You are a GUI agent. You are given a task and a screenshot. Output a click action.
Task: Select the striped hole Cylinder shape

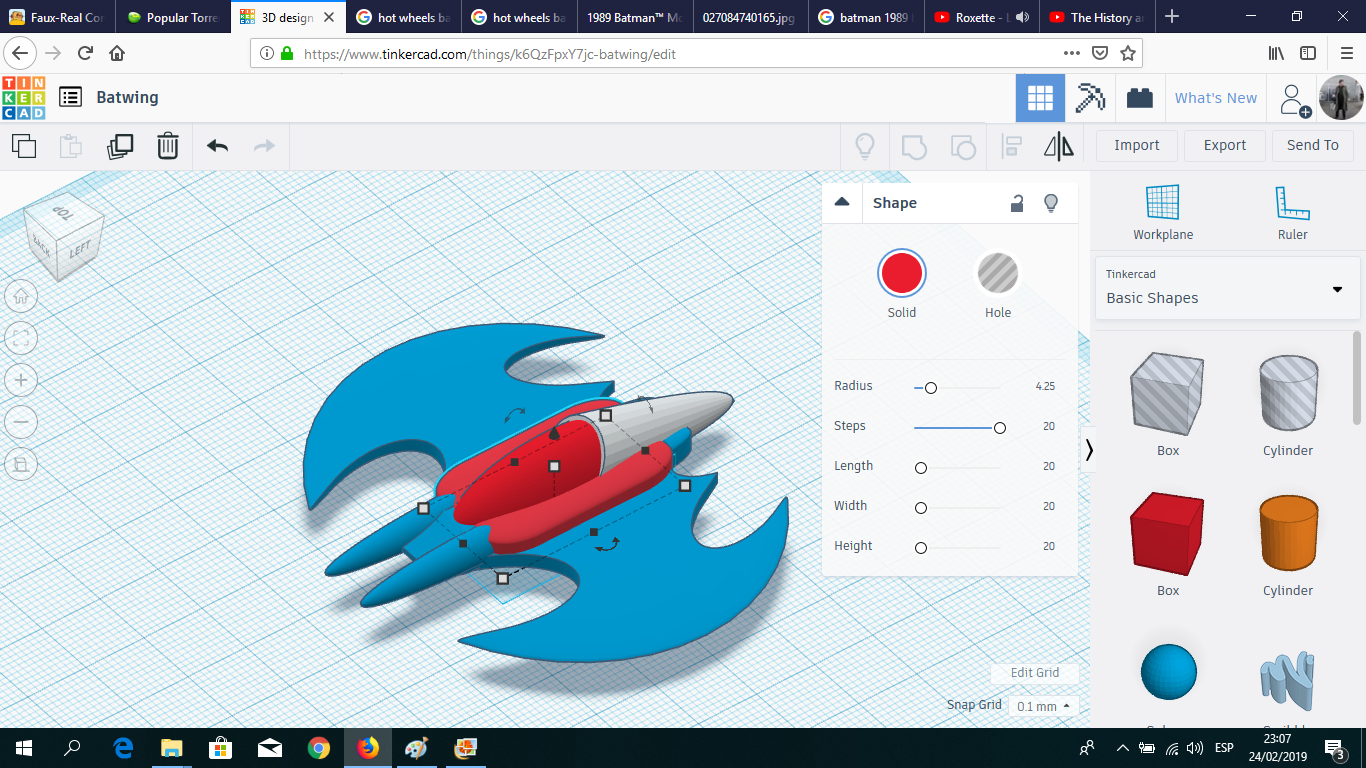pyautogui.click(x=1287, y=394)
